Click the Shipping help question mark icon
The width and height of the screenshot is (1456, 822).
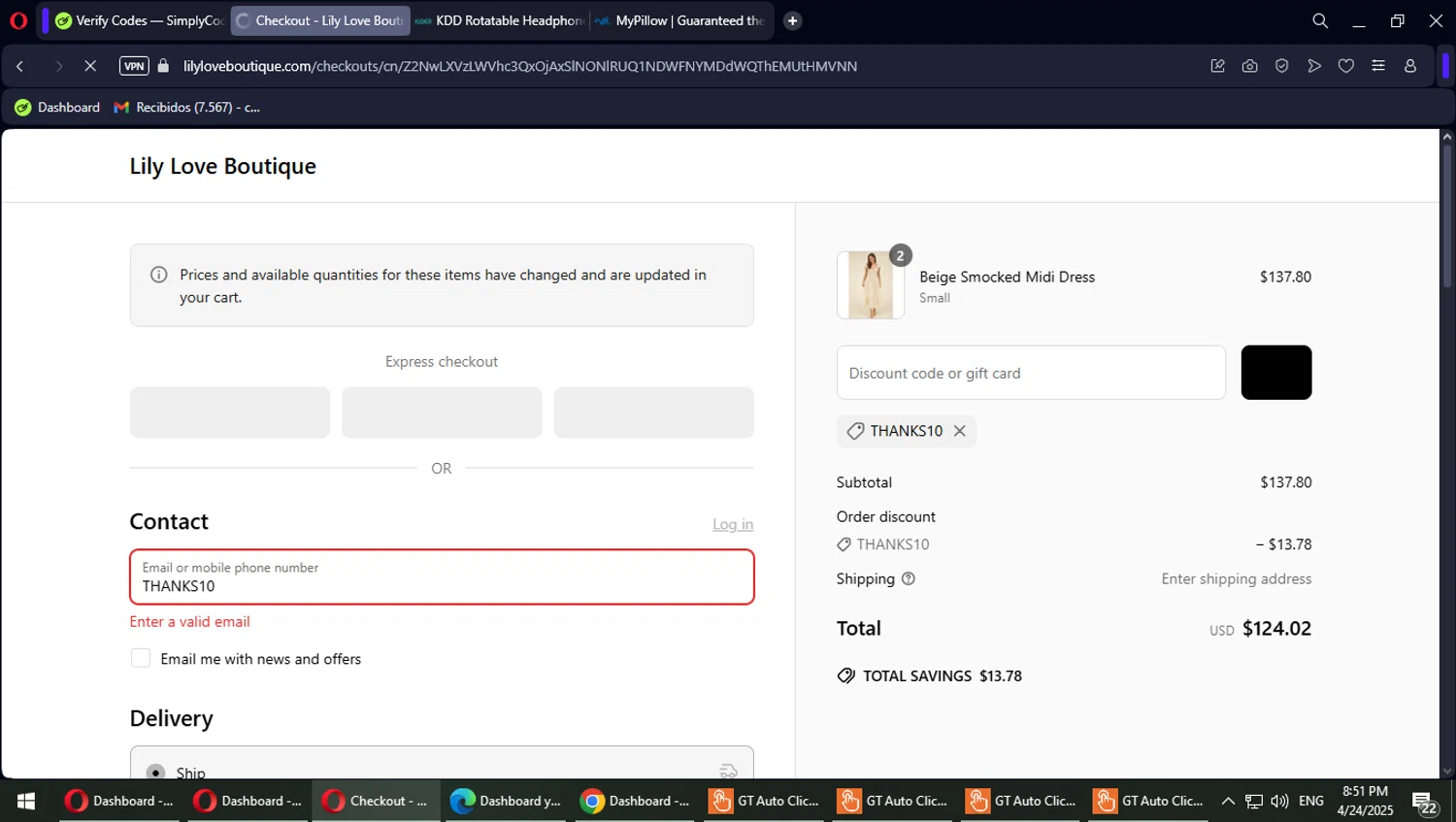click(909, 578)
